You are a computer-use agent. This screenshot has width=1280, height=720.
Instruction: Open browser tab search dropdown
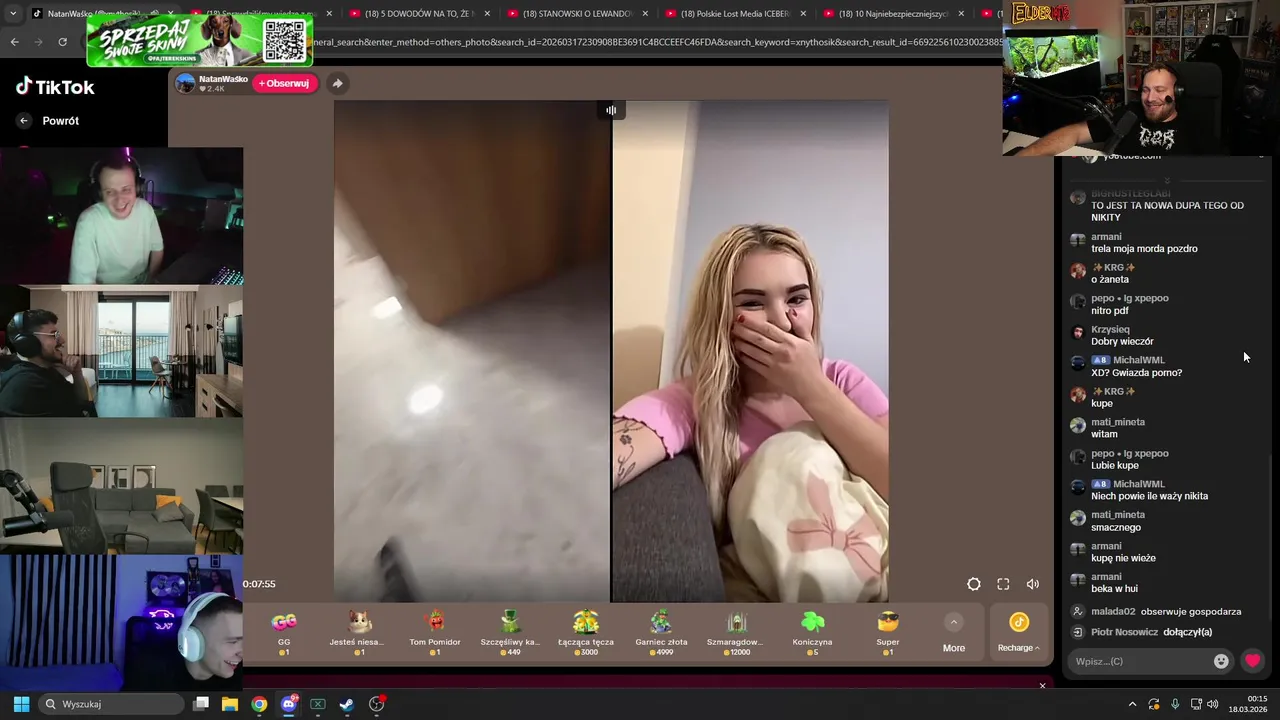coord(12,13)
